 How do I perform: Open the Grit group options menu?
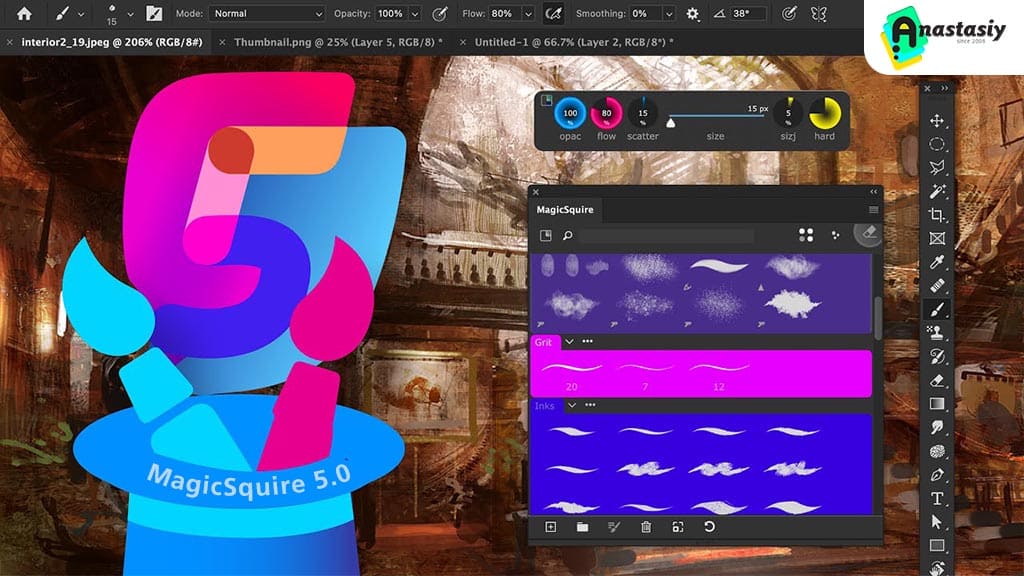tap(588, 342)
